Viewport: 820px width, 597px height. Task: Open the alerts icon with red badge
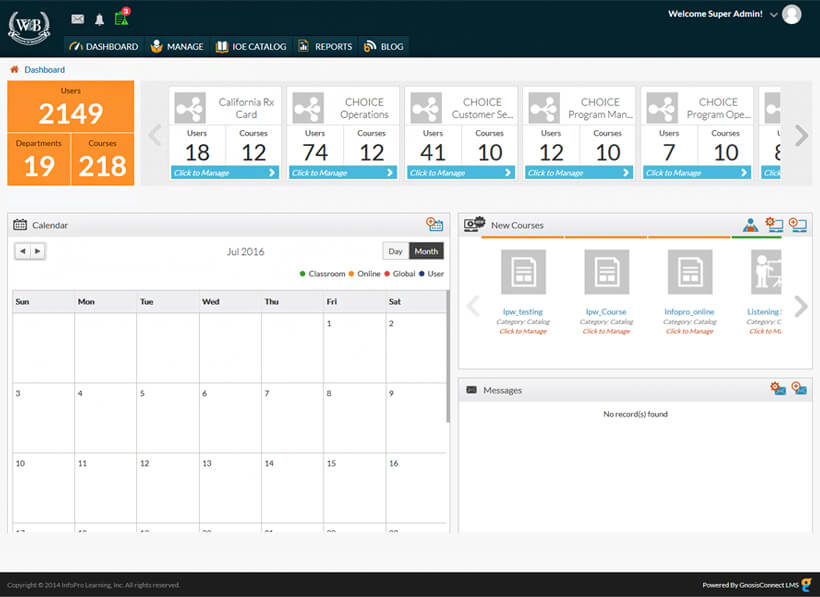click(122, 18)
